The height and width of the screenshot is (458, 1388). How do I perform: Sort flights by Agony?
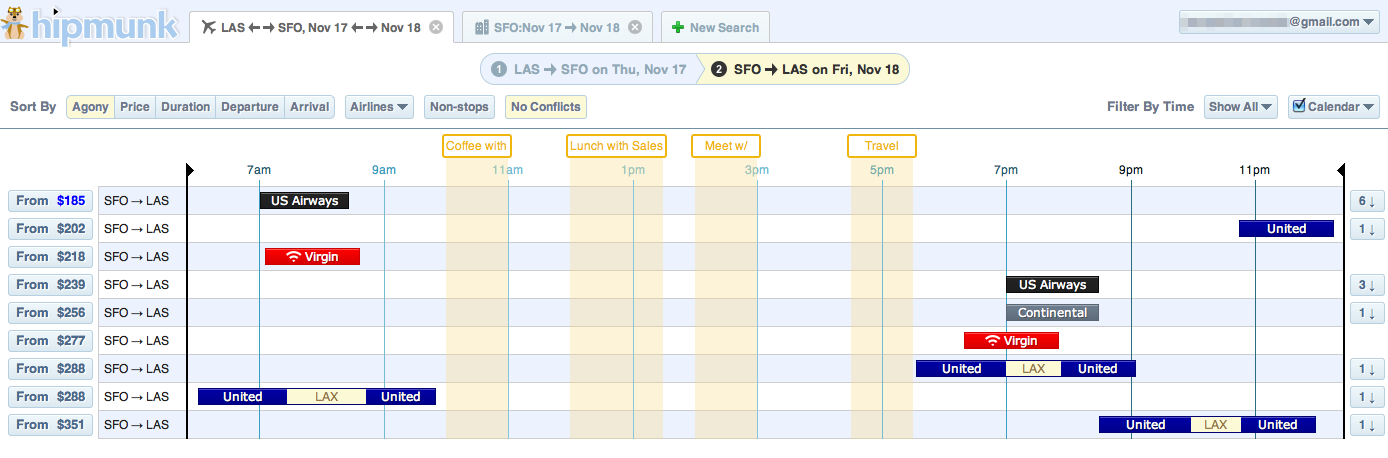(90, 107)
